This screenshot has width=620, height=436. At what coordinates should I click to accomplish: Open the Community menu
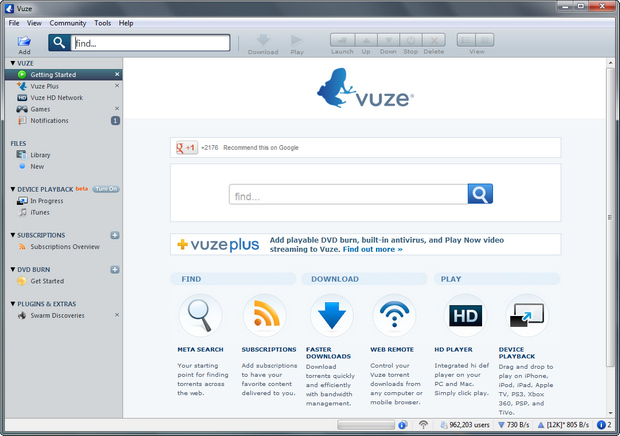pos(68,23)
